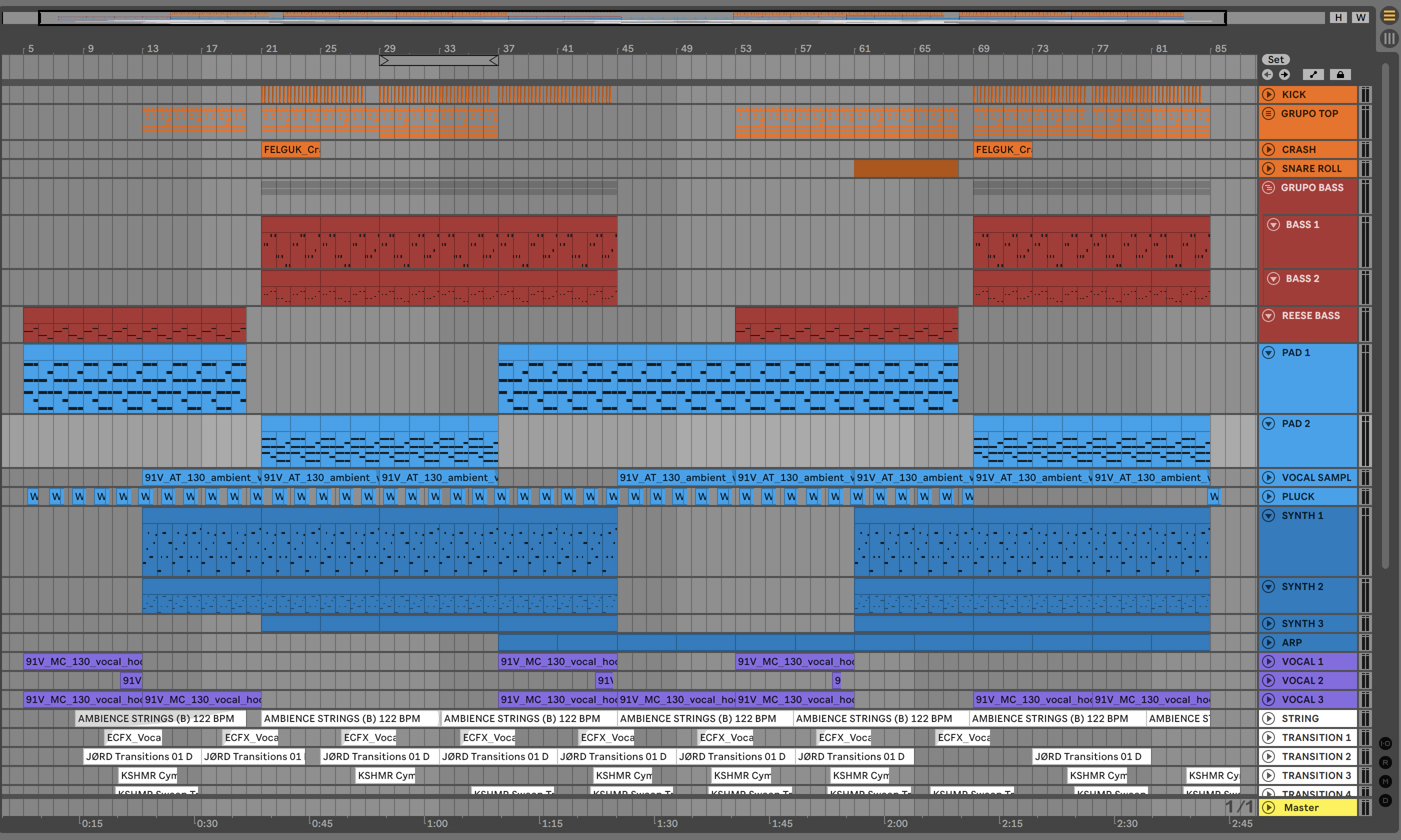The image size is (1401, 840).
Task: Click the lock envelopes button
Action: click(1340, 74)
